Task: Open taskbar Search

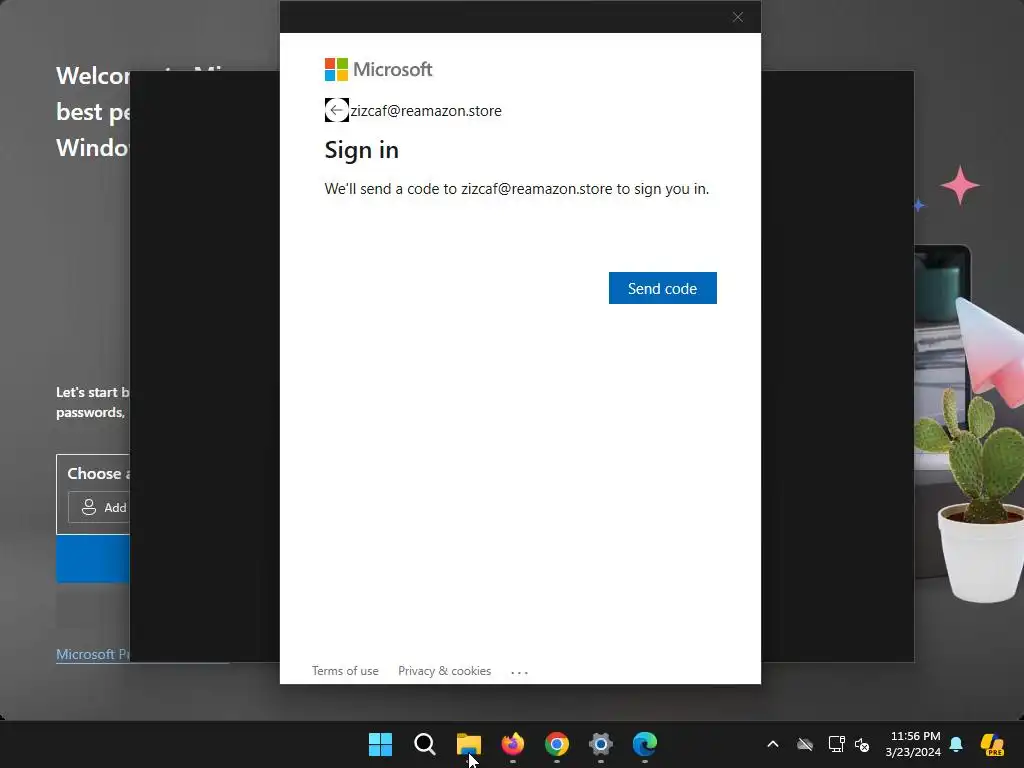Action: 424,744
